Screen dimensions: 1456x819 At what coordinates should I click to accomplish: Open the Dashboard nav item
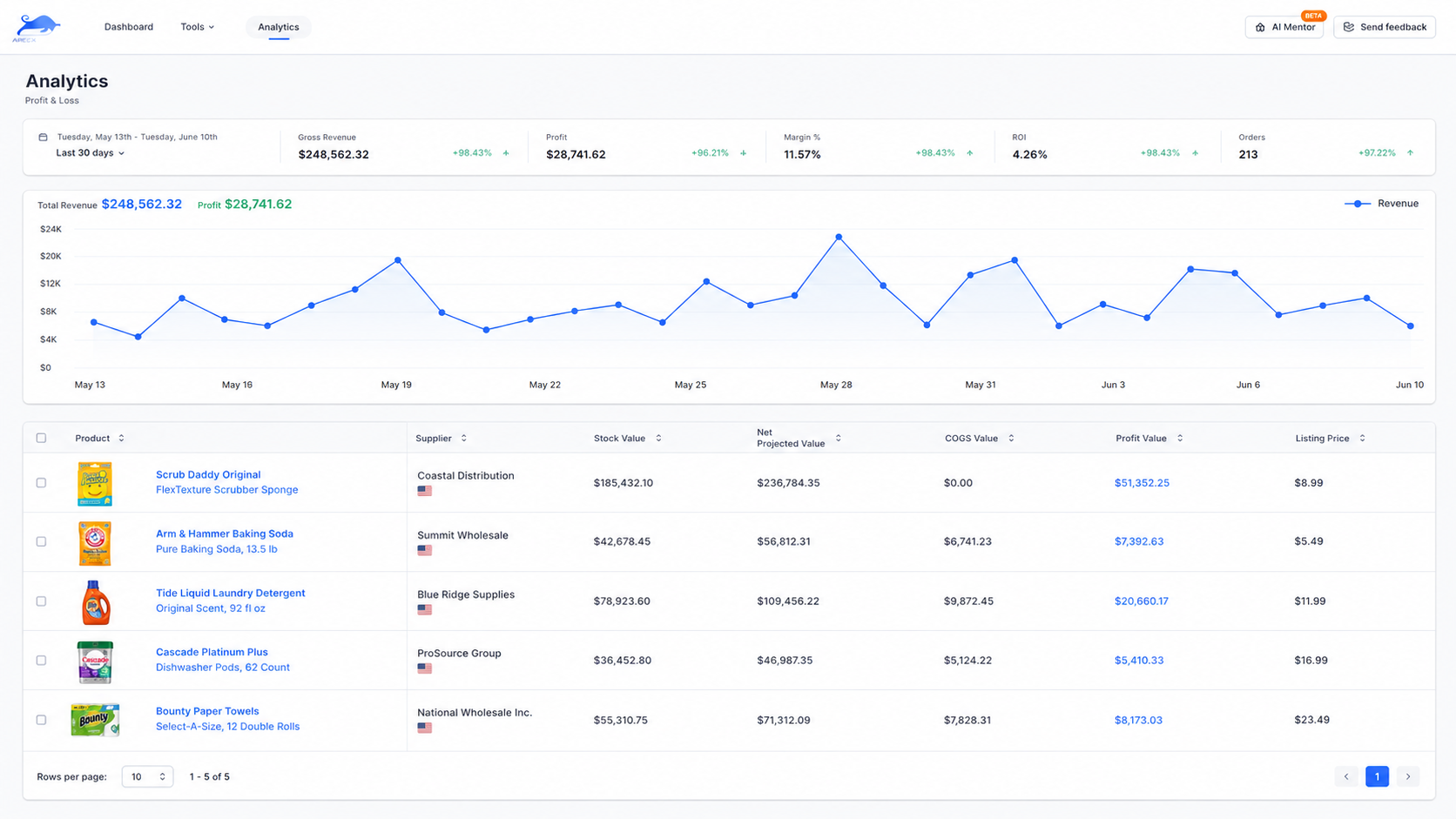pos(129,27)
